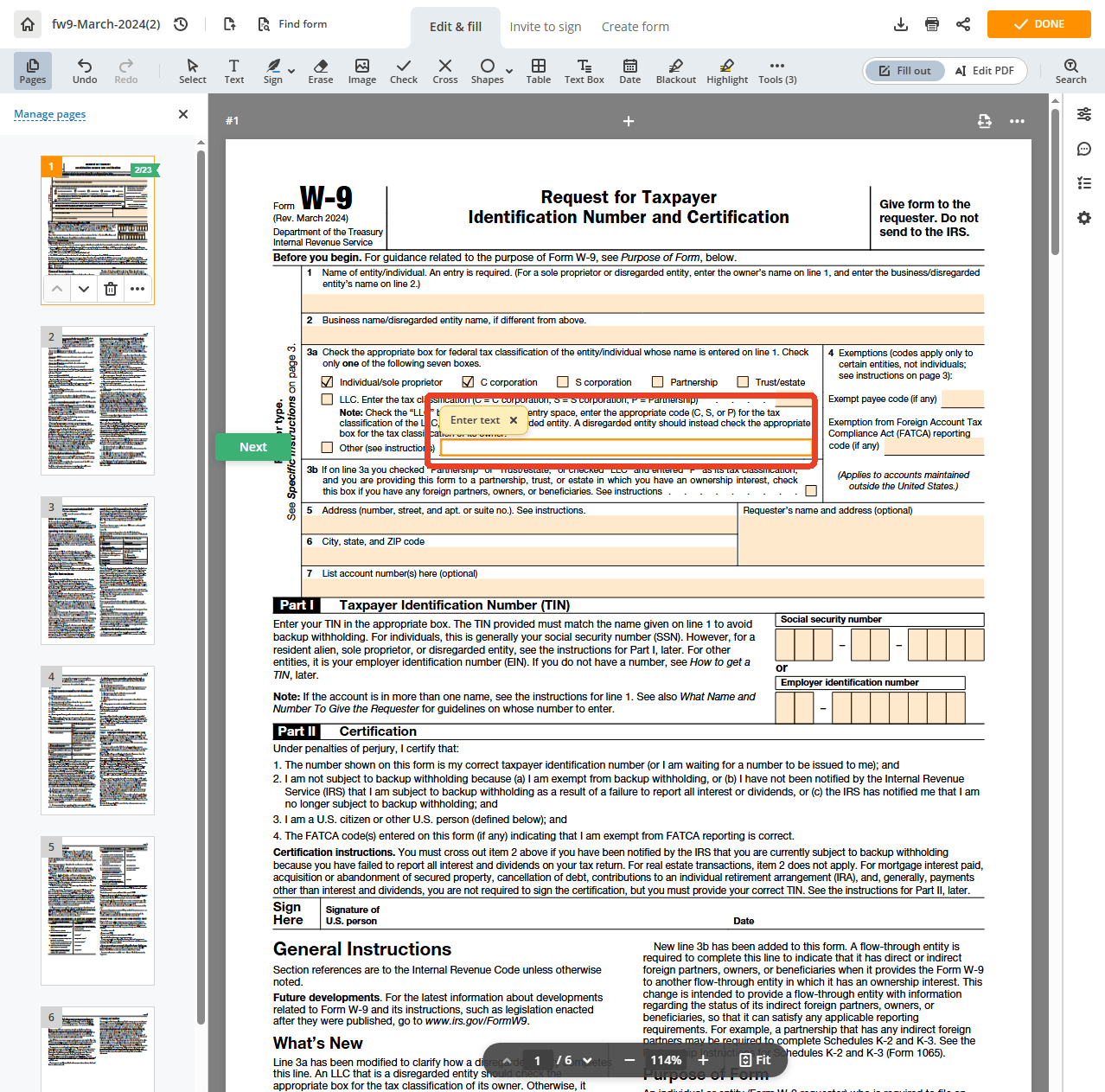Click the Manage pages link
Screen dimensions: 1105x1092
pyautogui.click(x=50, y=114)
